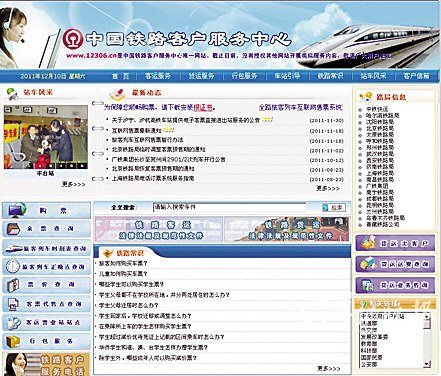Open 旅客如何购买车票? question

click(123, 263)
